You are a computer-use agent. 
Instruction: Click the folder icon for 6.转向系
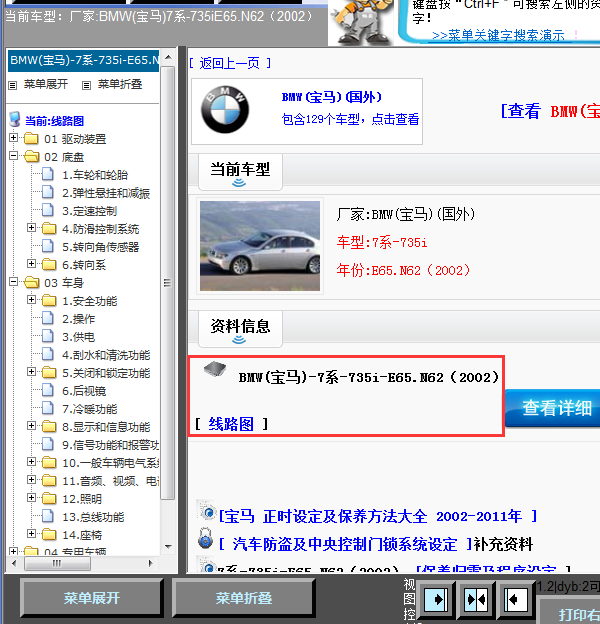click(x=49, y=264)
